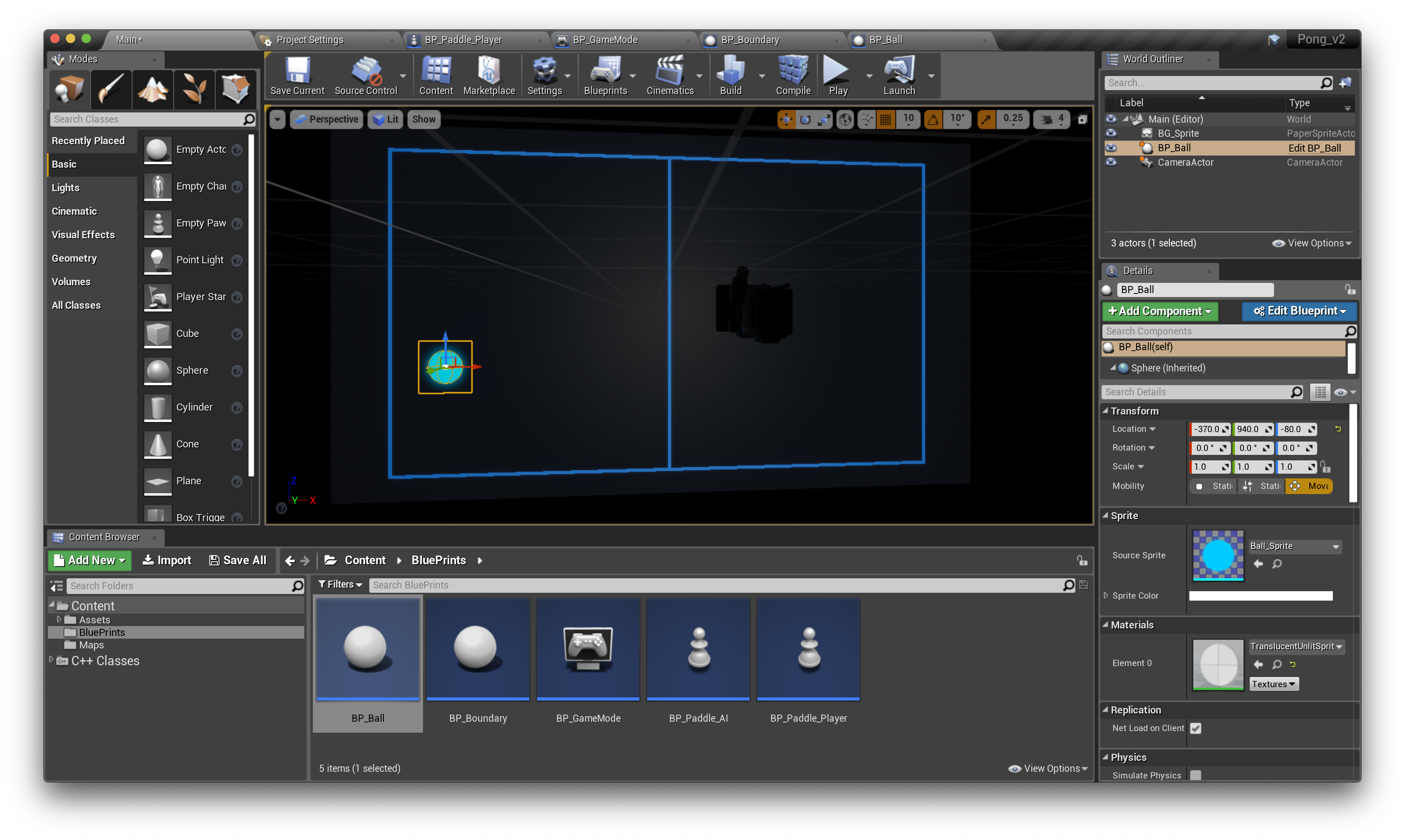Select the Geometry category in Modes
The image size is (1405, 840).
[x=74, y=258]
